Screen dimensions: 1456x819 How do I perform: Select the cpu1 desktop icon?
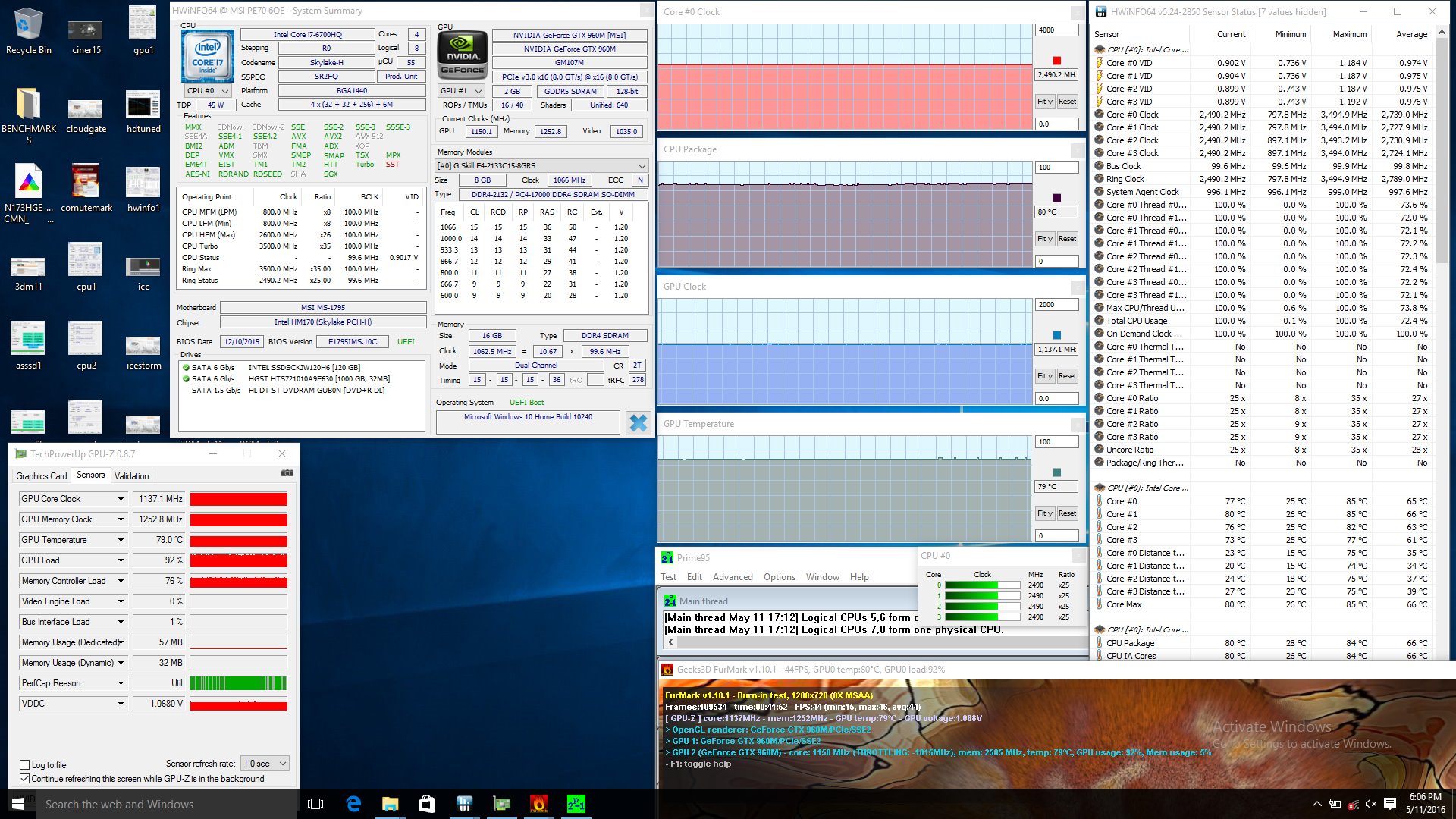coord(86,267)
